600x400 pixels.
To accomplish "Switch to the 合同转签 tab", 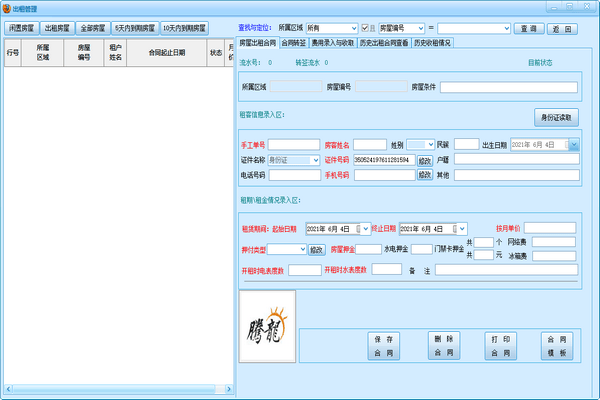I will [294, 43].
